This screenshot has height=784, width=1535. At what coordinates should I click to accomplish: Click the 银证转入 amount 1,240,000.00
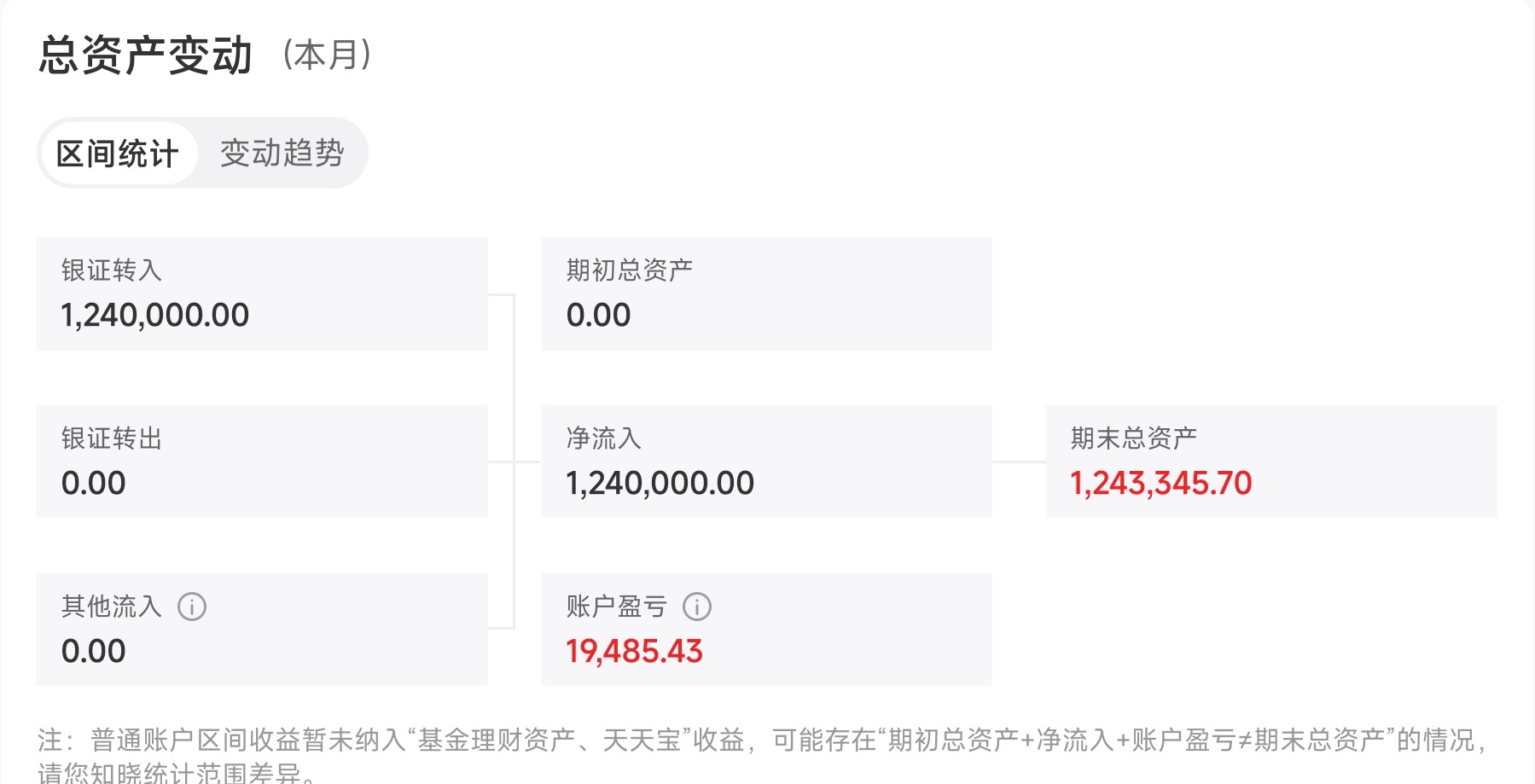click(x=155, y=316)
